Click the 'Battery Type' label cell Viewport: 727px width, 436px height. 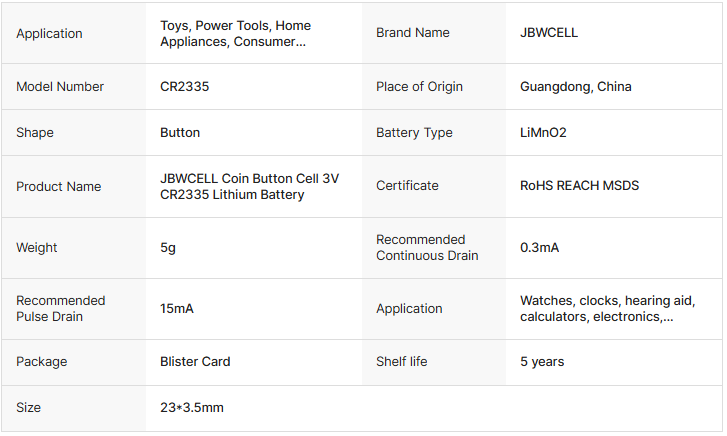tap(414, 133)
